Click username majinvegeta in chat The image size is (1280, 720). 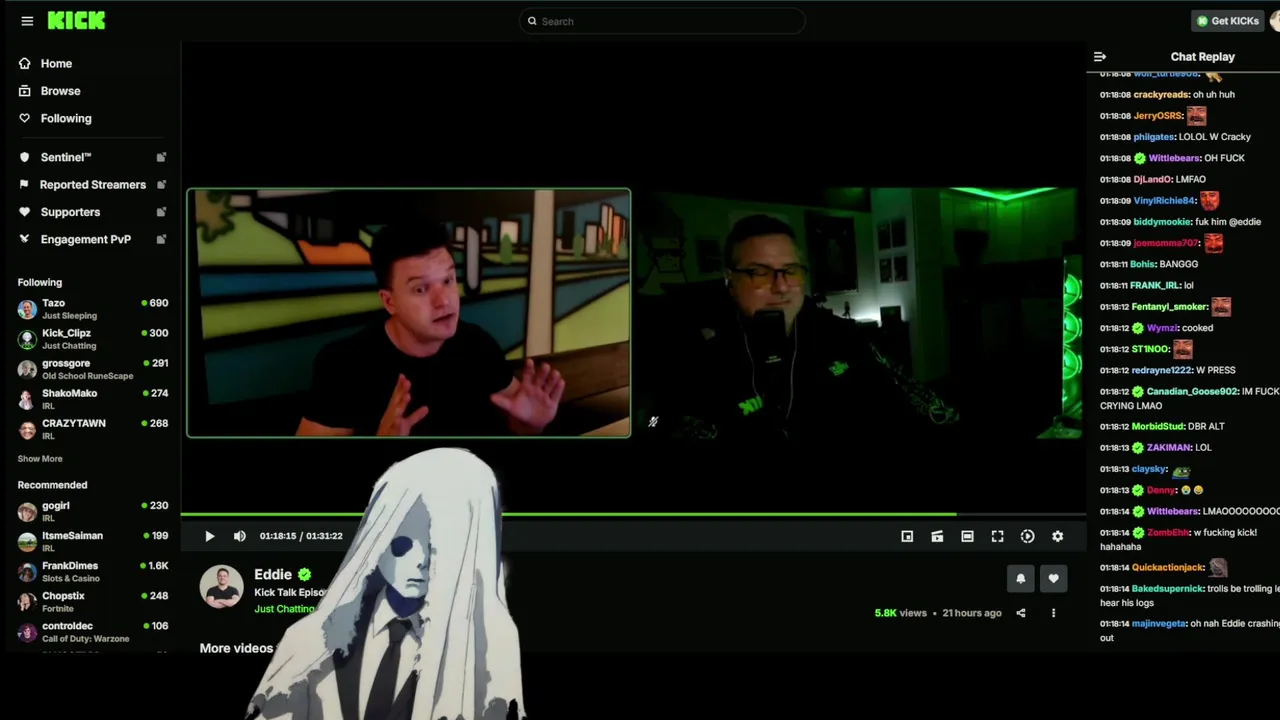click(x=1158, y=624)
